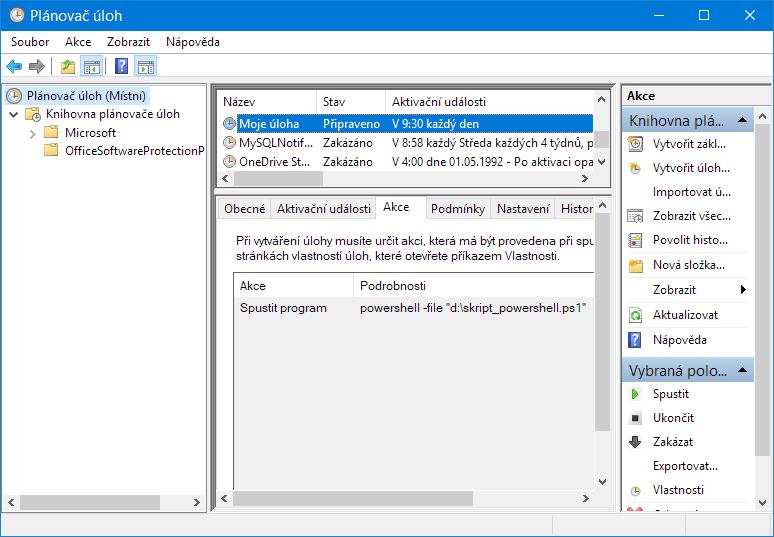The image size is (774, 537).
Task: Toggle the console tree pane toolbar icon
Action: click(92, 67)
